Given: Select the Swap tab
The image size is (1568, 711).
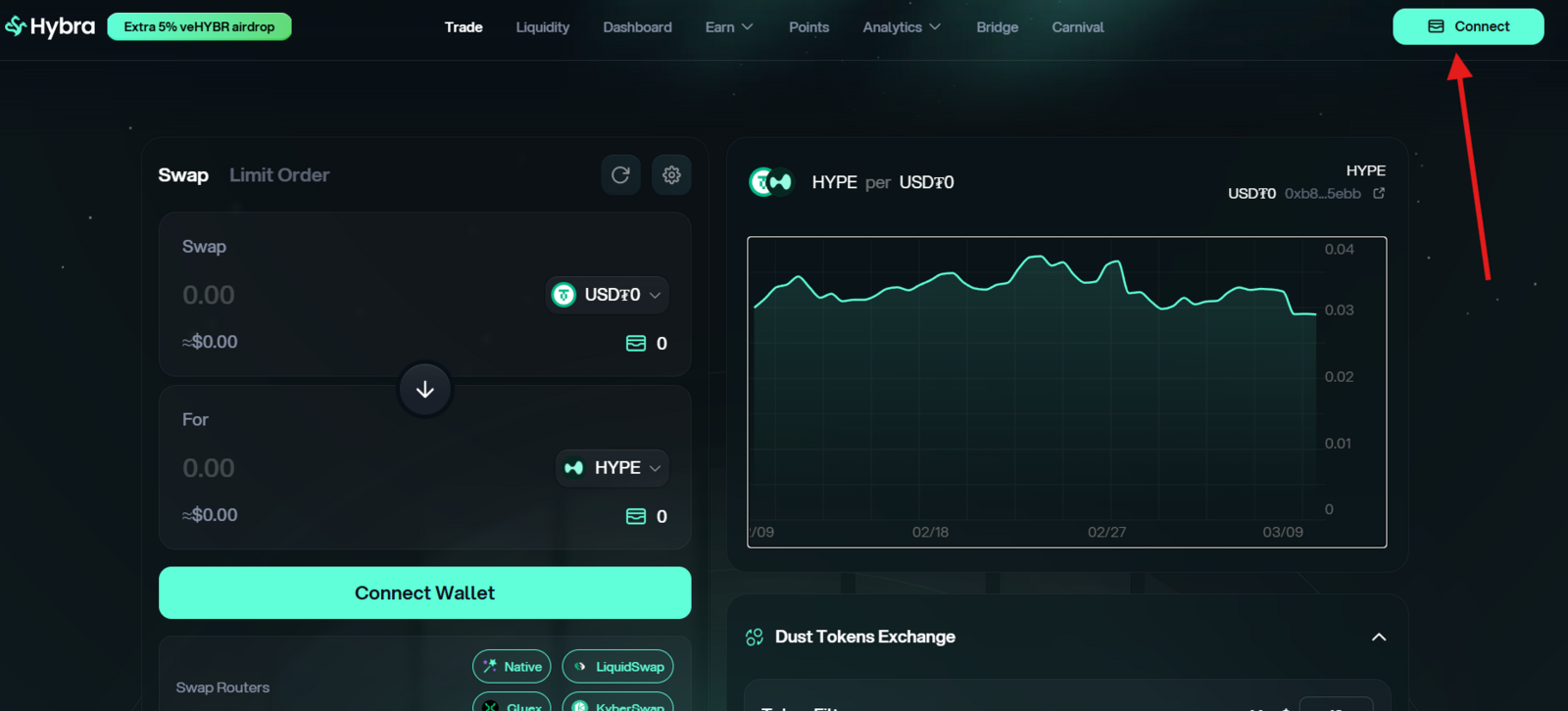Looking at the screenshot, I should coord(183,175).
